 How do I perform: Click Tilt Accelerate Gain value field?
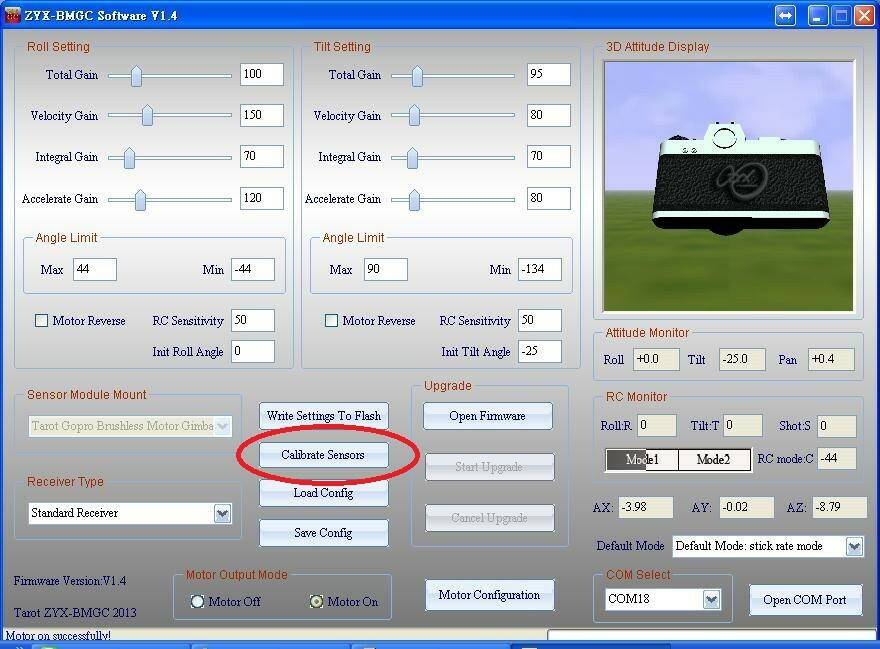point(549,198)
